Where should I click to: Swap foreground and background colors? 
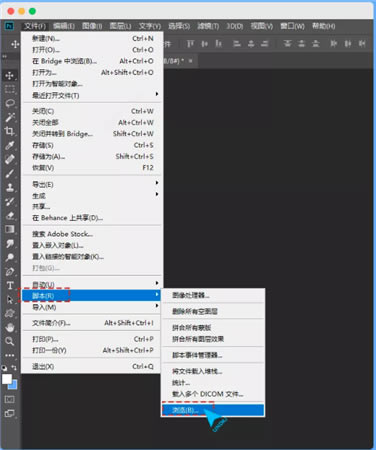pyautogui.click(x=14, y=367)
